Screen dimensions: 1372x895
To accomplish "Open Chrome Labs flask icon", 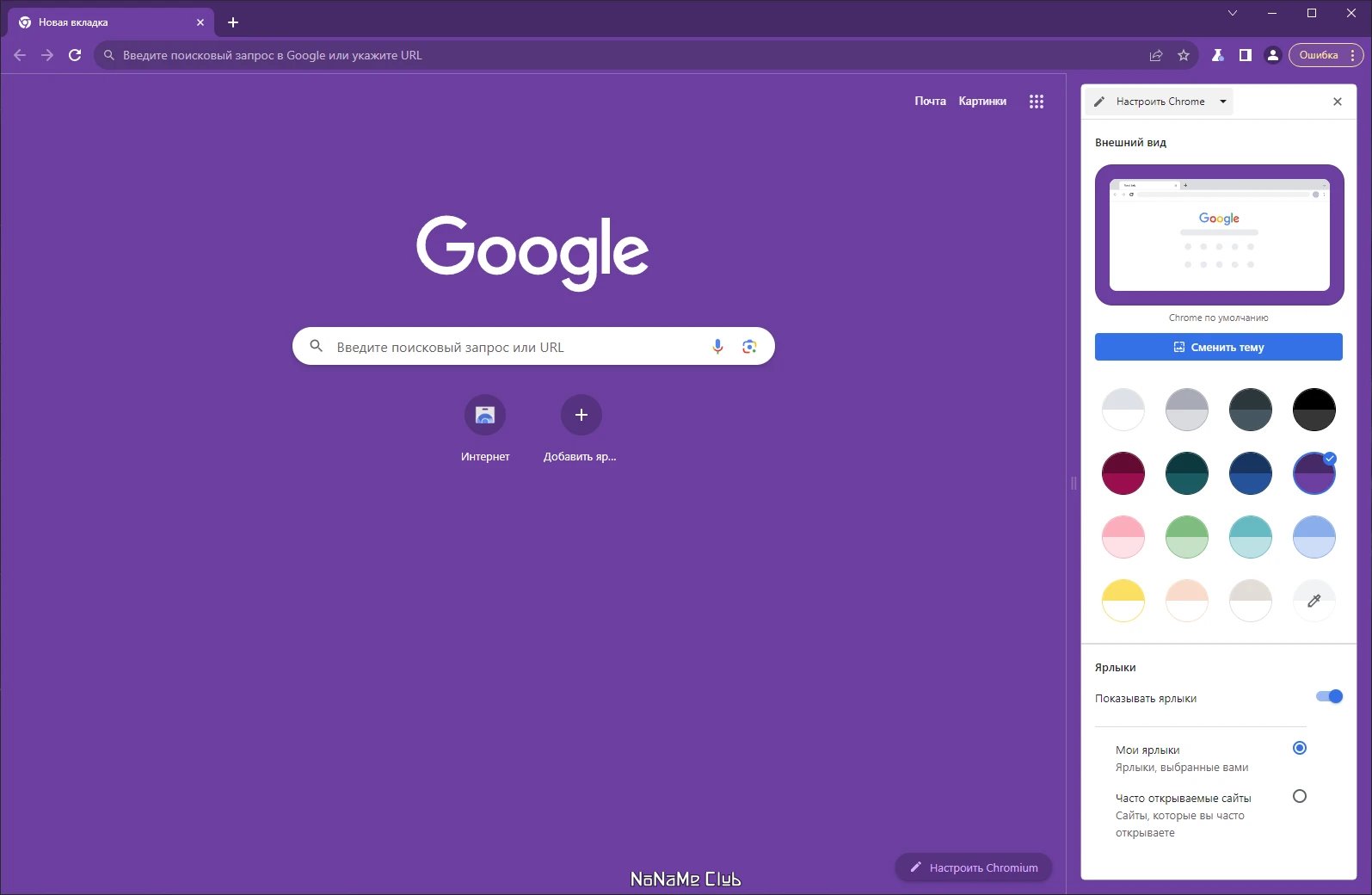I will (1217, 55).
